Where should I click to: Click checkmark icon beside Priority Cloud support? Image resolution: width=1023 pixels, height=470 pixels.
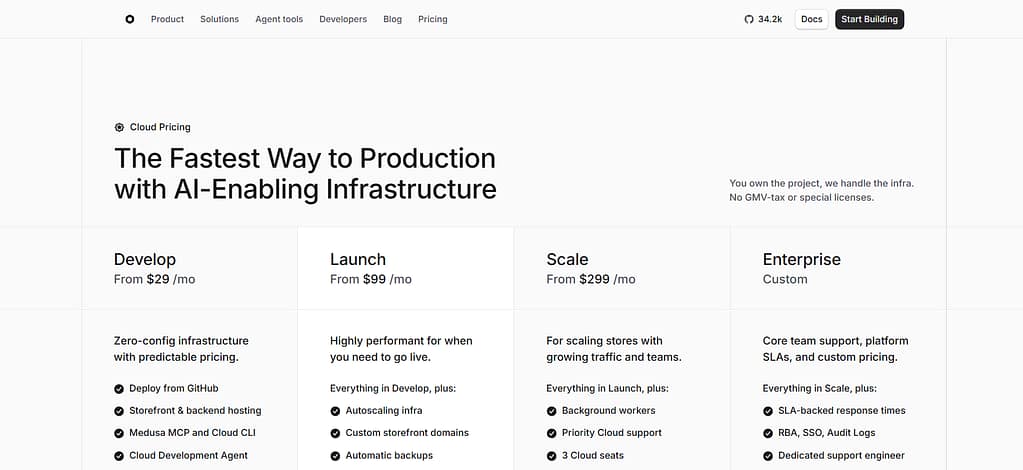[551, 433]
